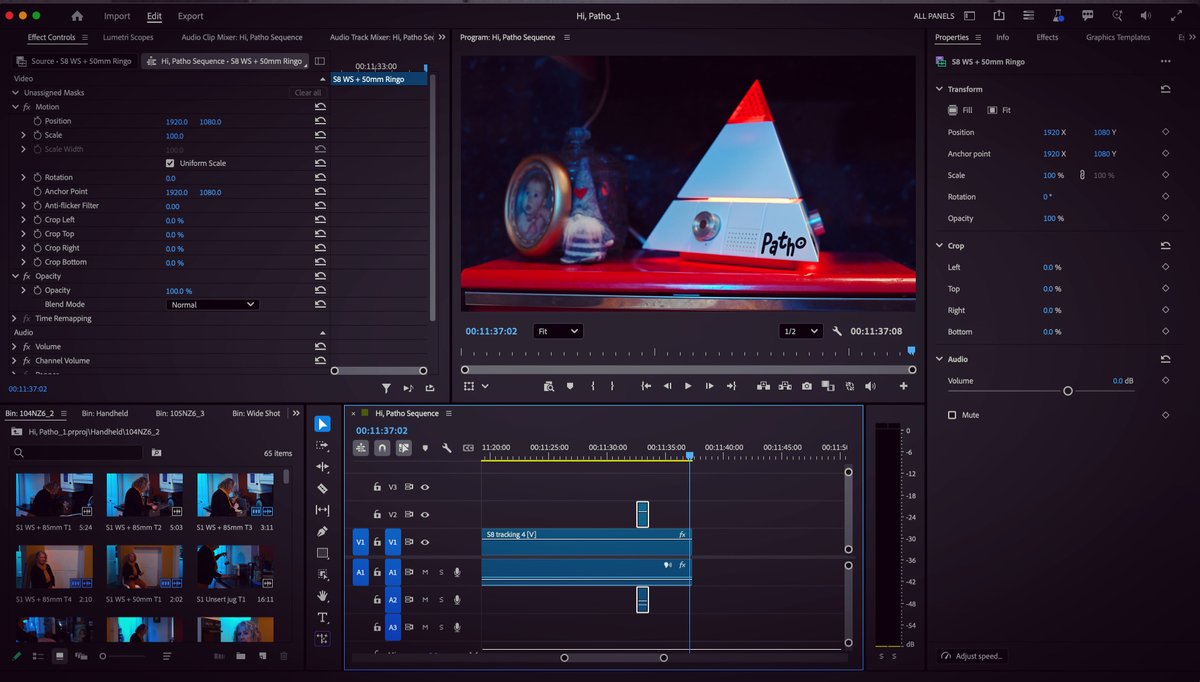The image size is (1200, 682).
Task: Switch to the Info tab
Action: tap(1002, 37)
